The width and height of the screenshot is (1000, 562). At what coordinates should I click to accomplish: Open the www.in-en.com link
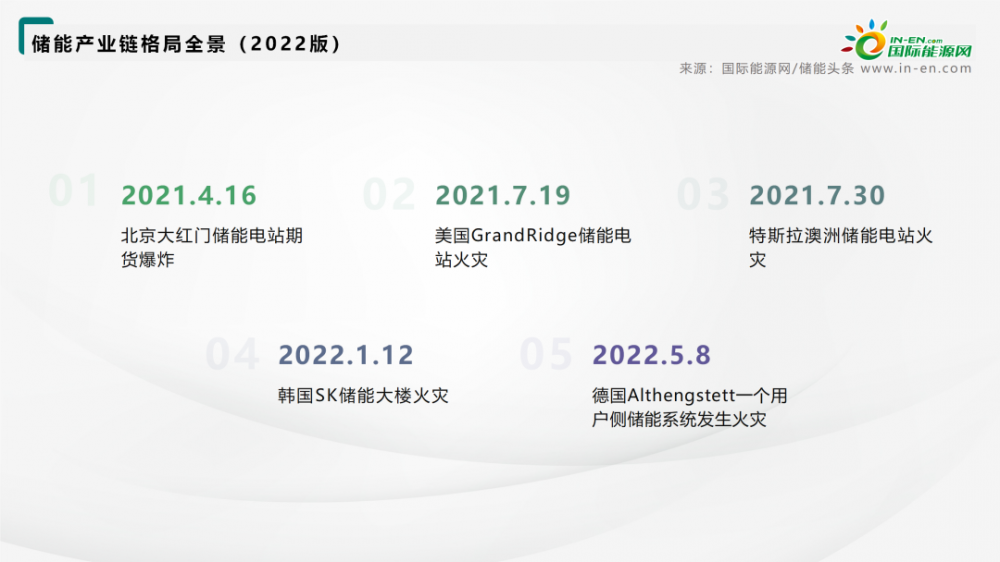[916, 69]
